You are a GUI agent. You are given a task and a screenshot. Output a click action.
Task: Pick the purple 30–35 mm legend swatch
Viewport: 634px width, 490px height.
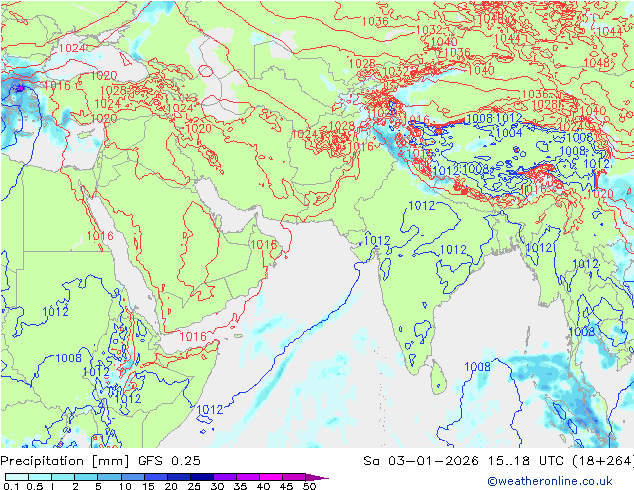(225, 477)
